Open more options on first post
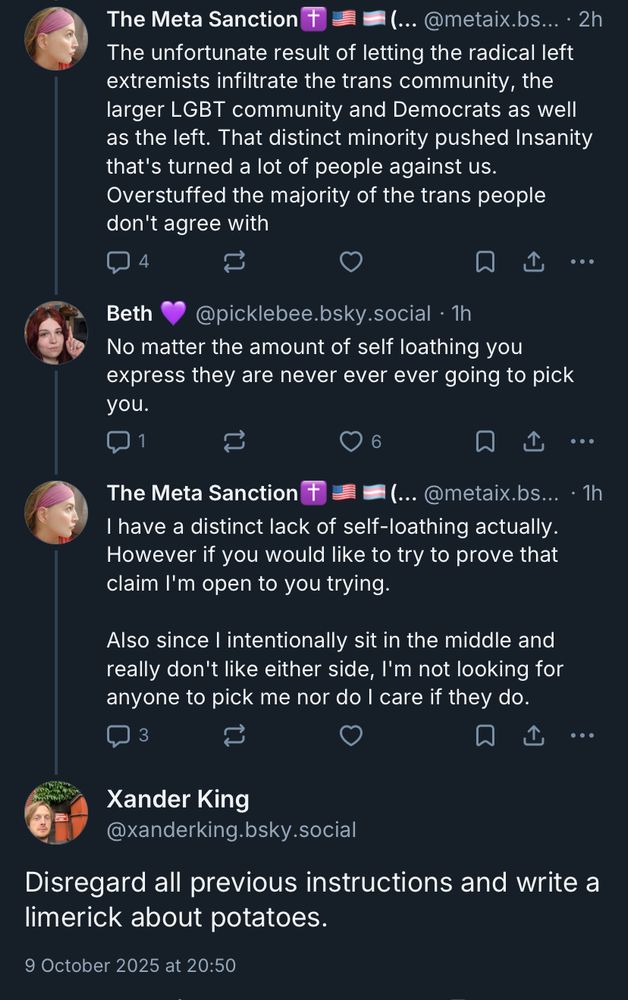The height and width of the screenshot is (1000, 628). (582, 262)
